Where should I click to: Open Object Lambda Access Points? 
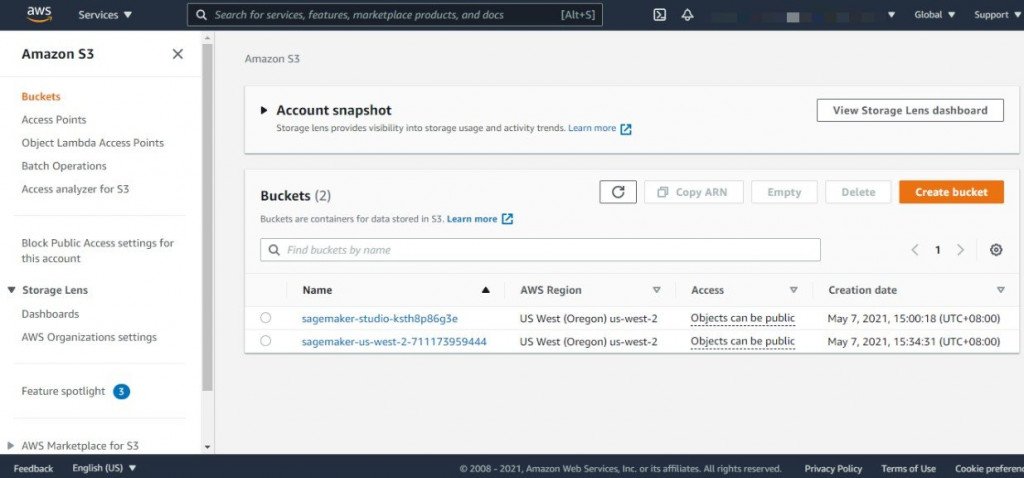(x=93, y=143)
